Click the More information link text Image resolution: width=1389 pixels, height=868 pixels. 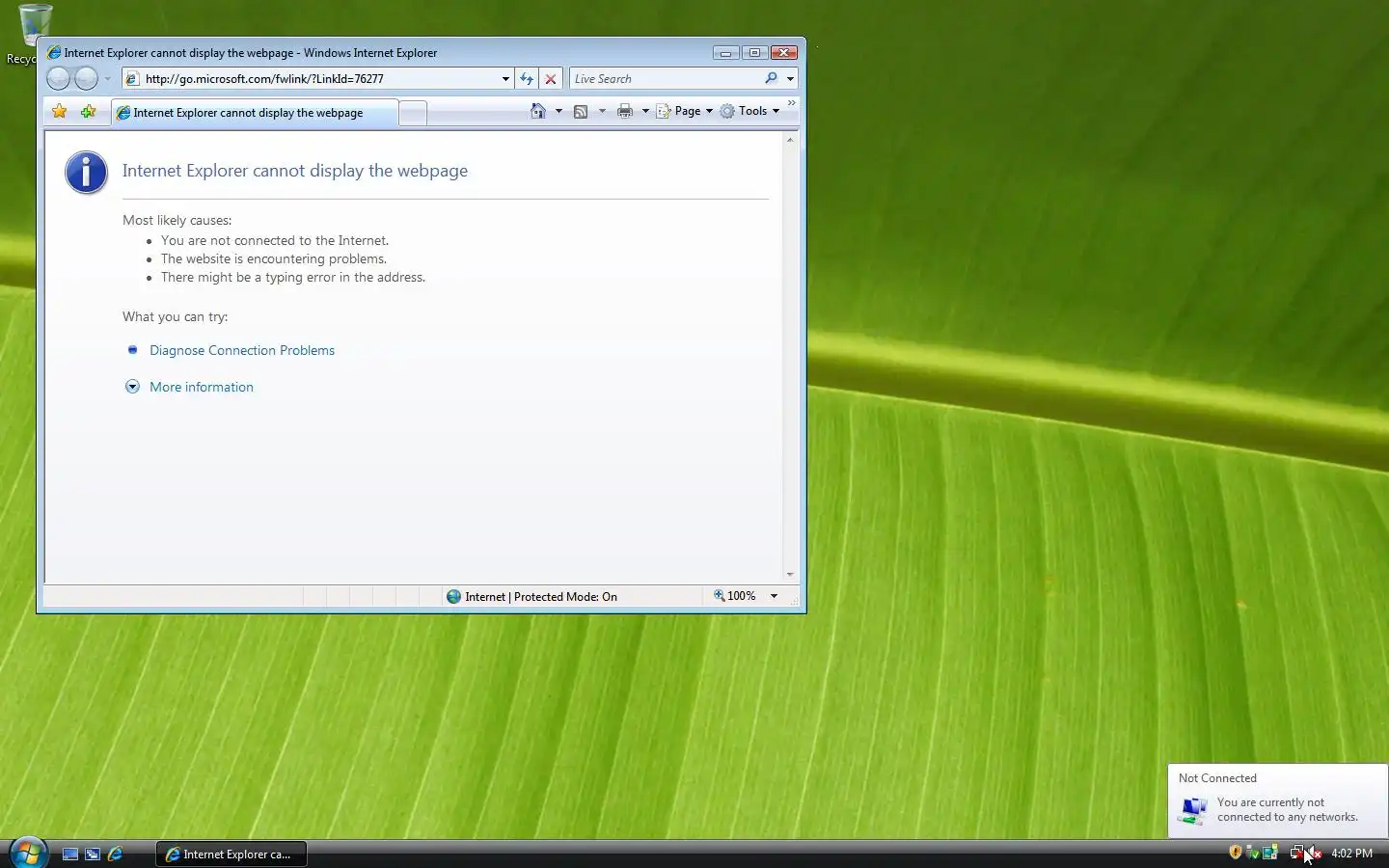pyautogui.click(x=202, y=387)
